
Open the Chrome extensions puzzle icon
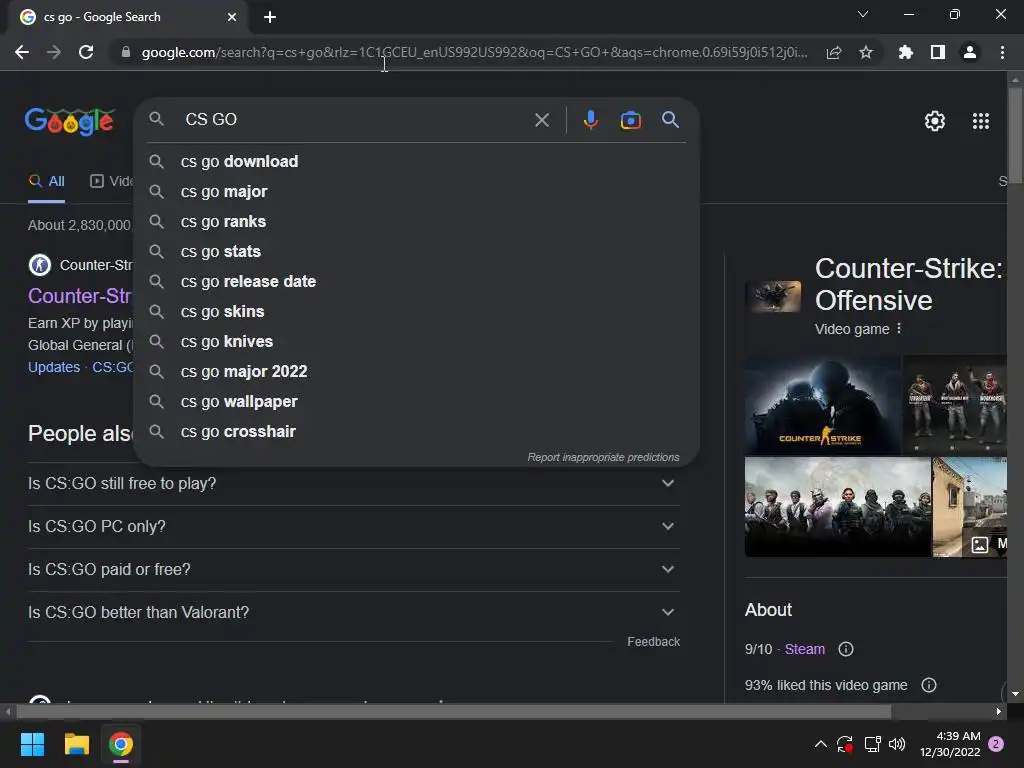tap(906, 52)
